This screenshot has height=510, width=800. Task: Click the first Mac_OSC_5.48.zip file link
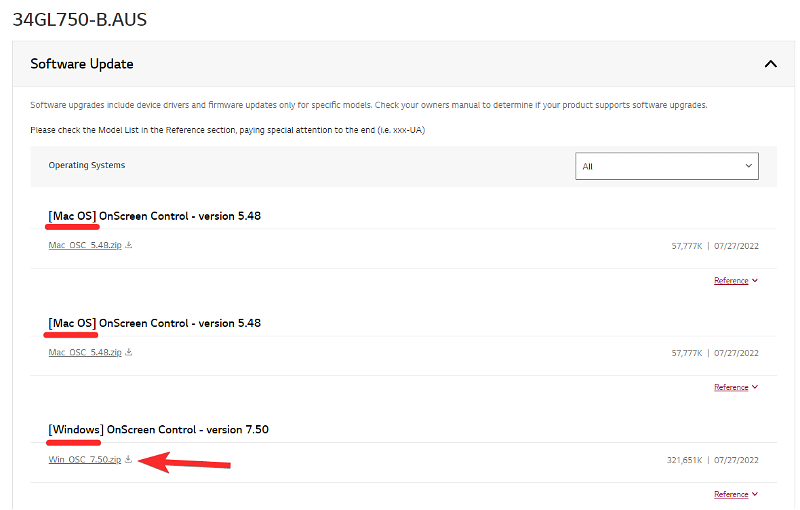84,245
